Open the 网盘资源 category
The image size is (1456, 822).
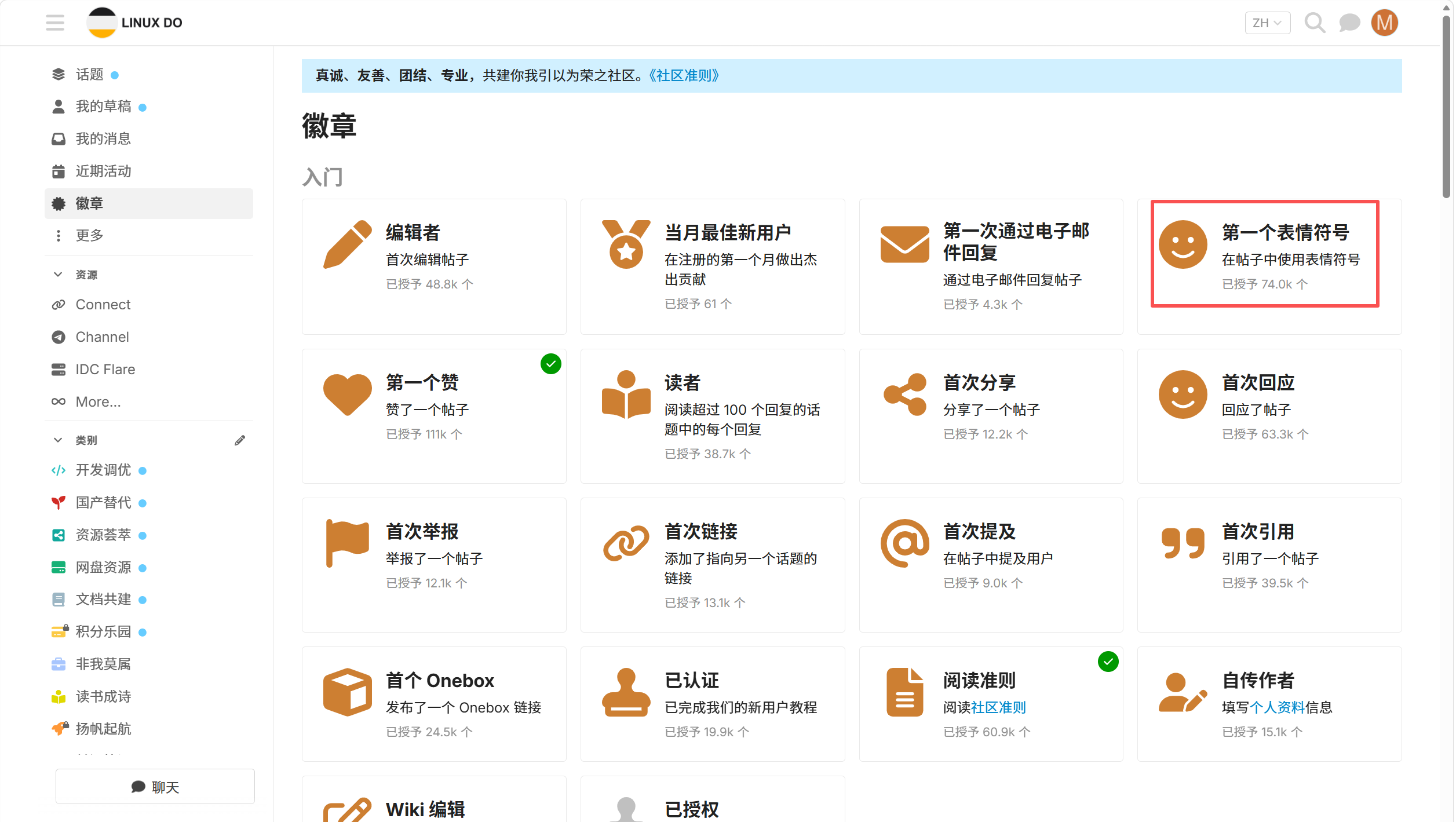[148, 567]
